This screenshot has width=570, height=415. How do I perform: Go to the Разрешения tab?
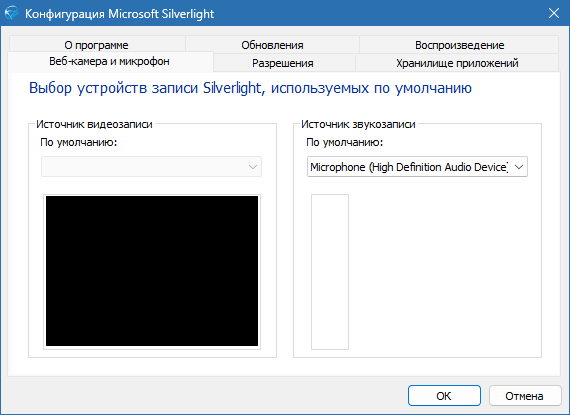click(283, 63)
